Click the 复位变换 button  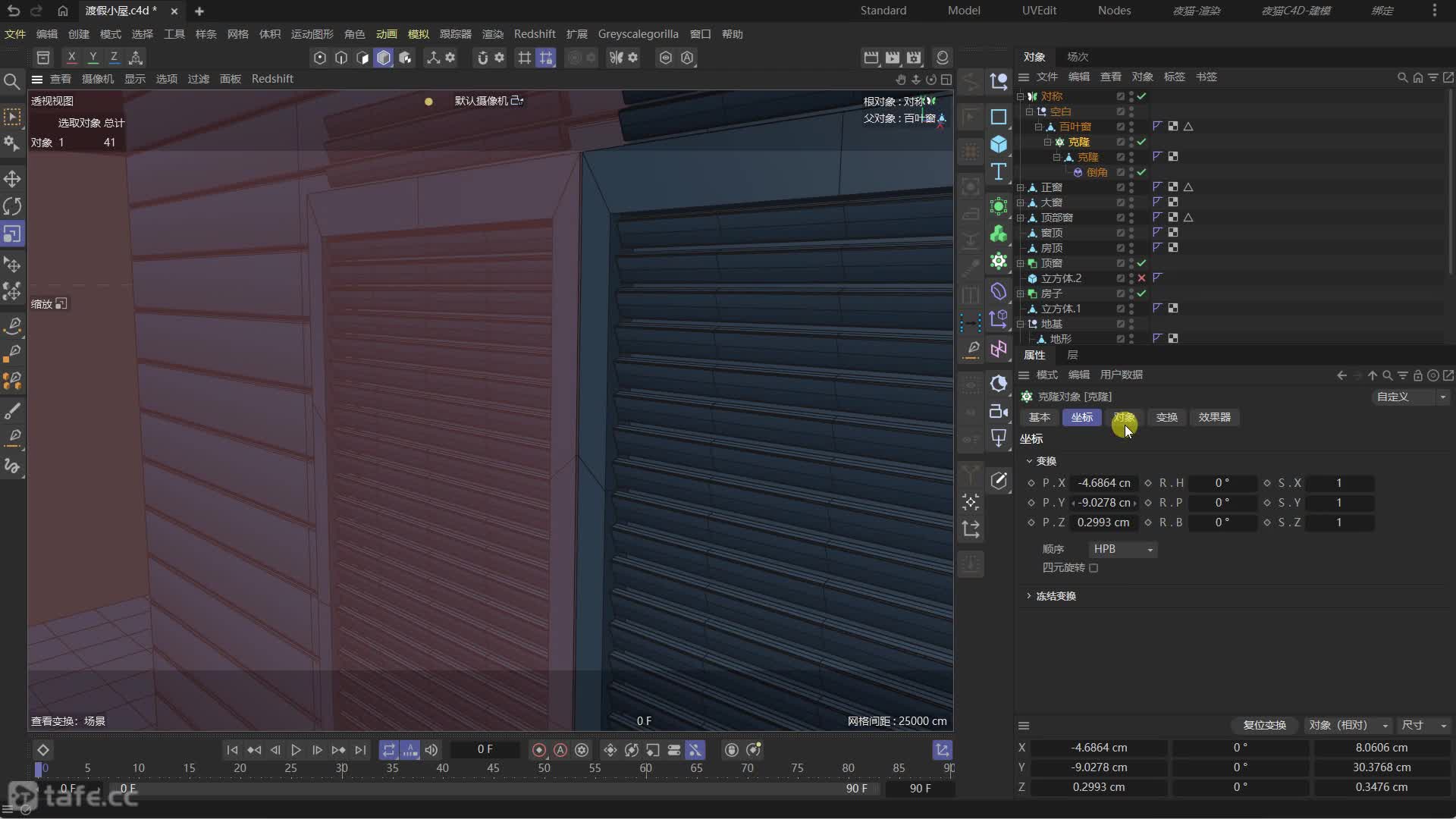(1264, 725)
